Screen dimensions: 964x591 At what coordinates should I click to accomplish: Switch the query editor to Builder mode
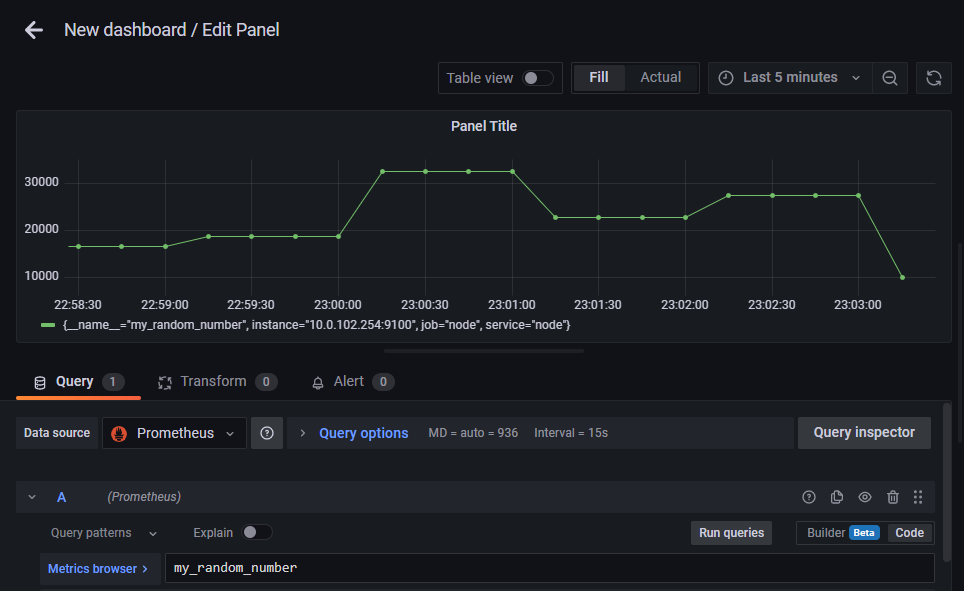point(843,533)
